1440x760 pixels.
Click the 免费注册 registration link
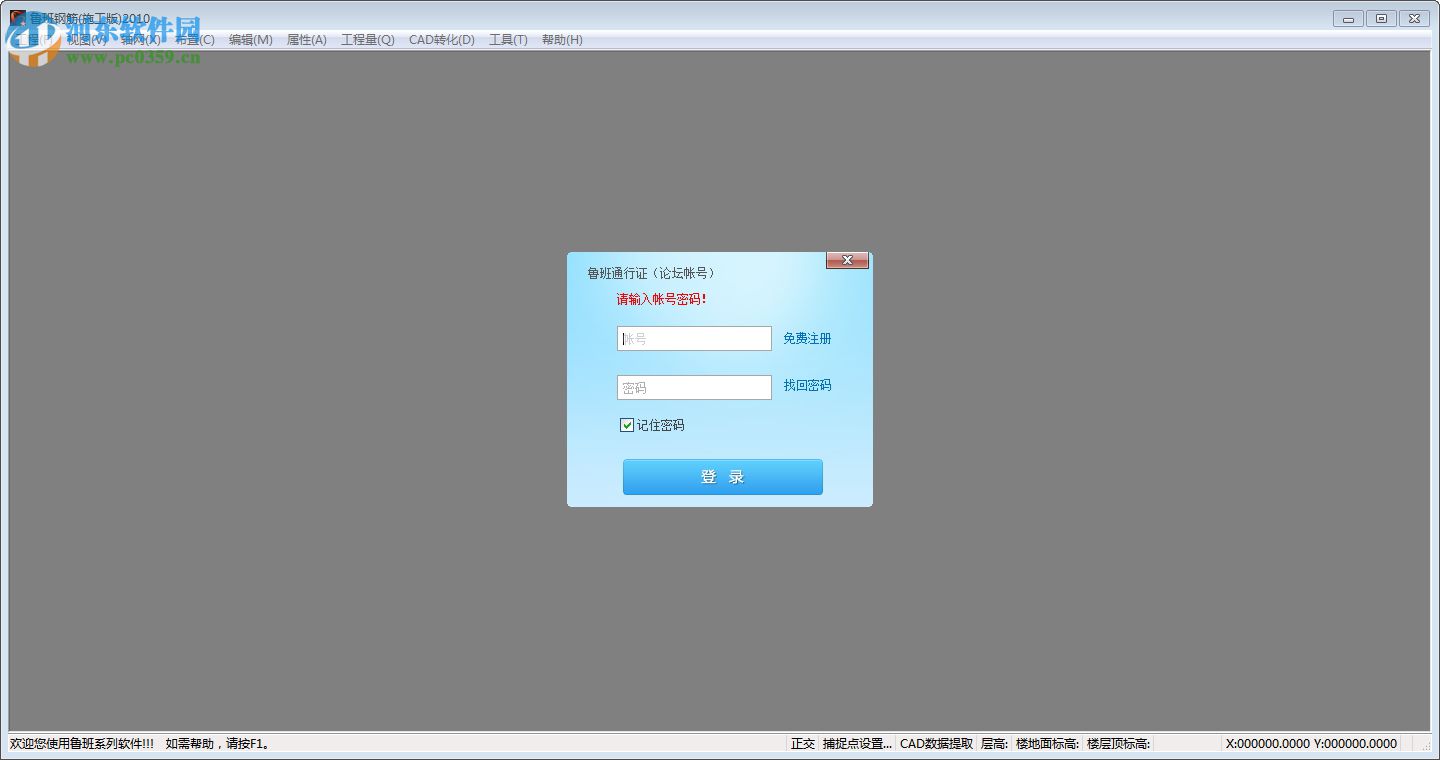(x=806, y=338)
